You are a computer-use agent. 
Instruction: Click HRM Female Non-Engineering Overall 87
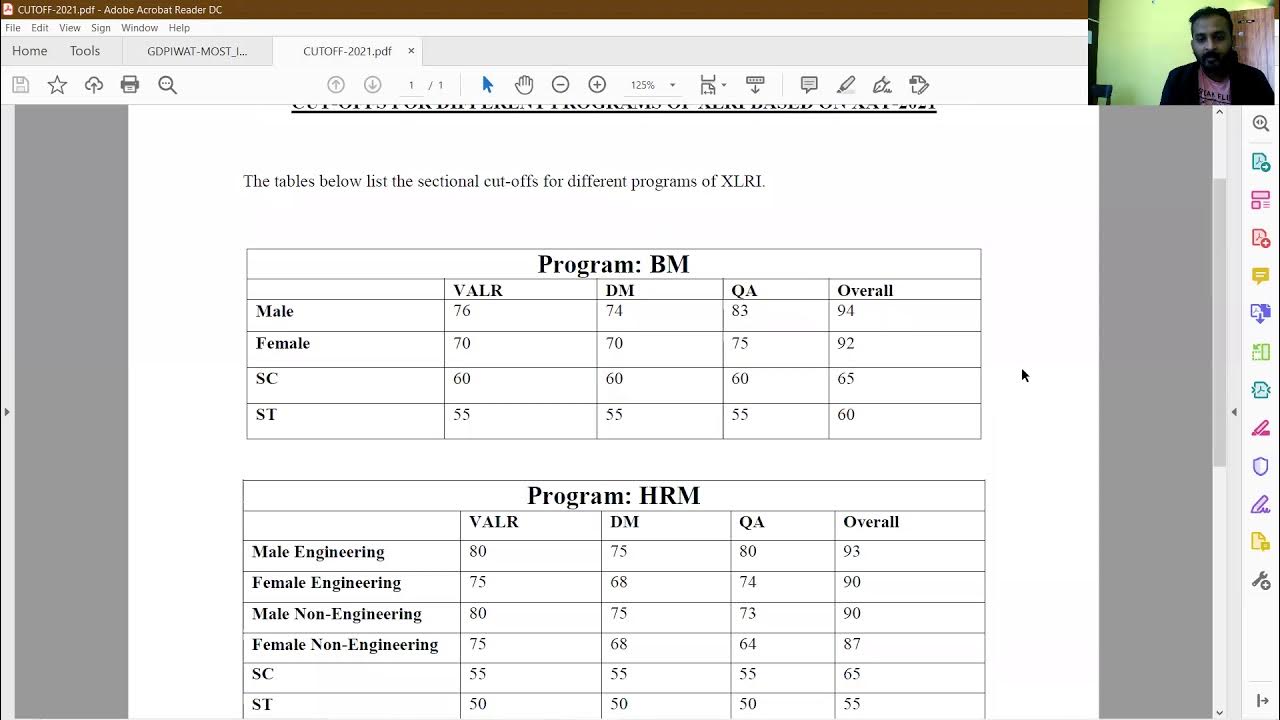[852, 644]
